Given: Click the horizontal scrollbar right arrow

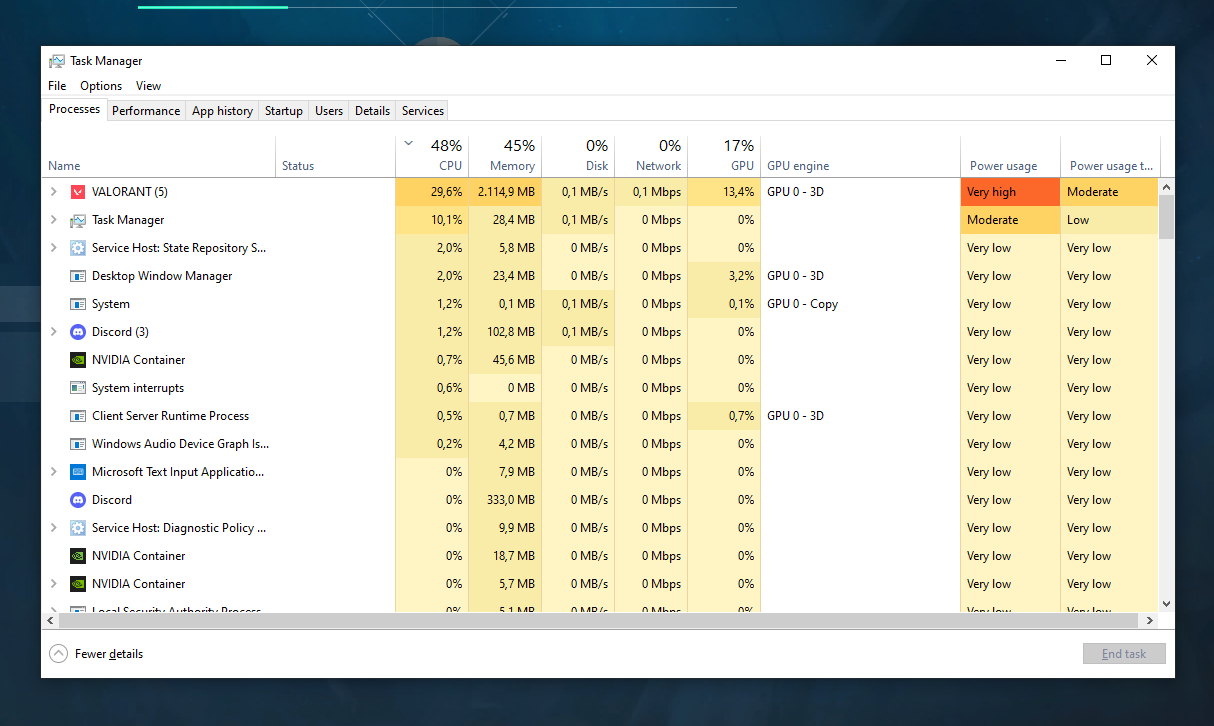Looking at the screenshot, I should coord(1151,621).
